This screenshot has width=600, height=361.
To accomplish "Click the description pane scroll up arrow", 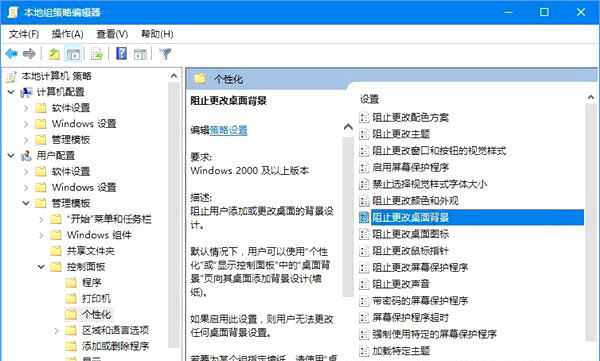I will pos(348,127).
